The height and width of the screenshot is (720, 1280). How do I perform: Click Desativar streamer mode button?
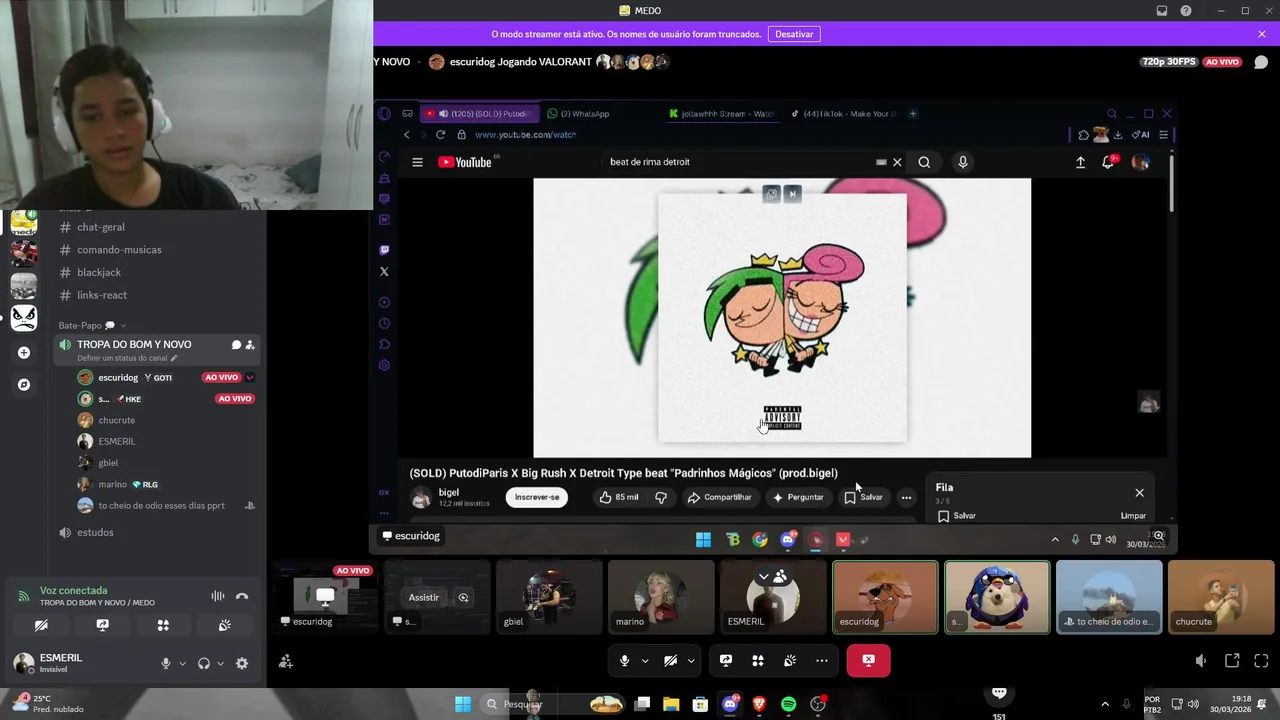794,34
